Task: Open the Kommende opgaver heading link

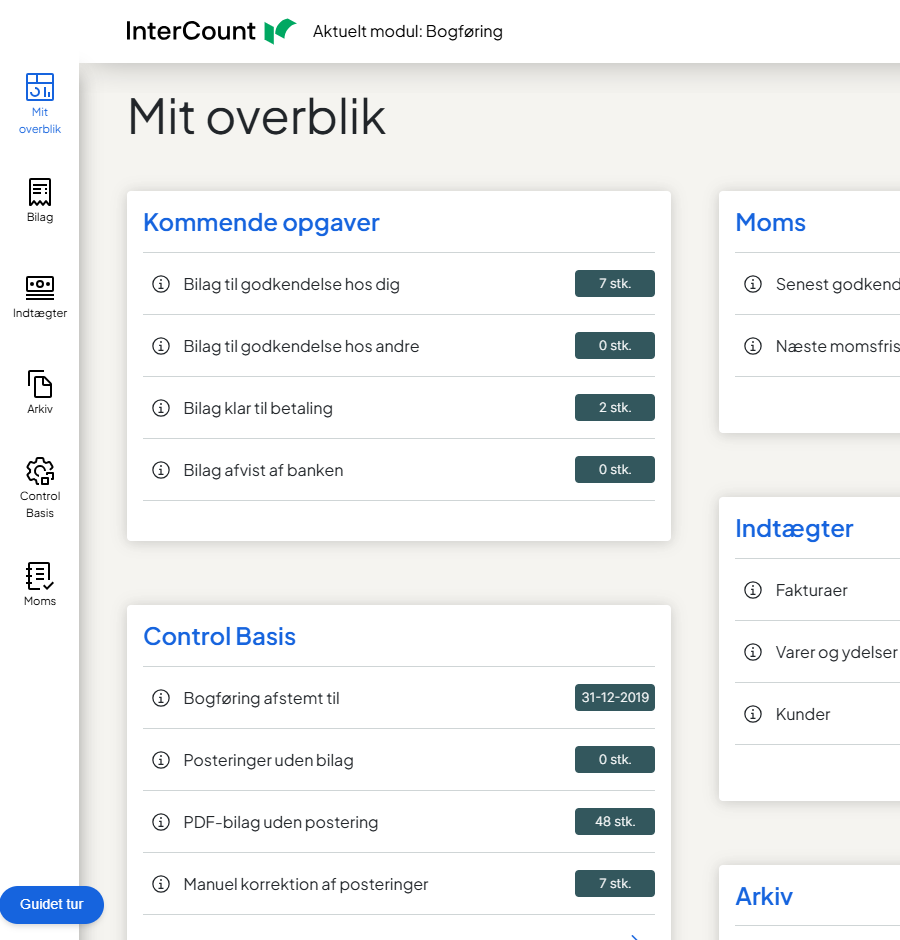Action: 261,222
